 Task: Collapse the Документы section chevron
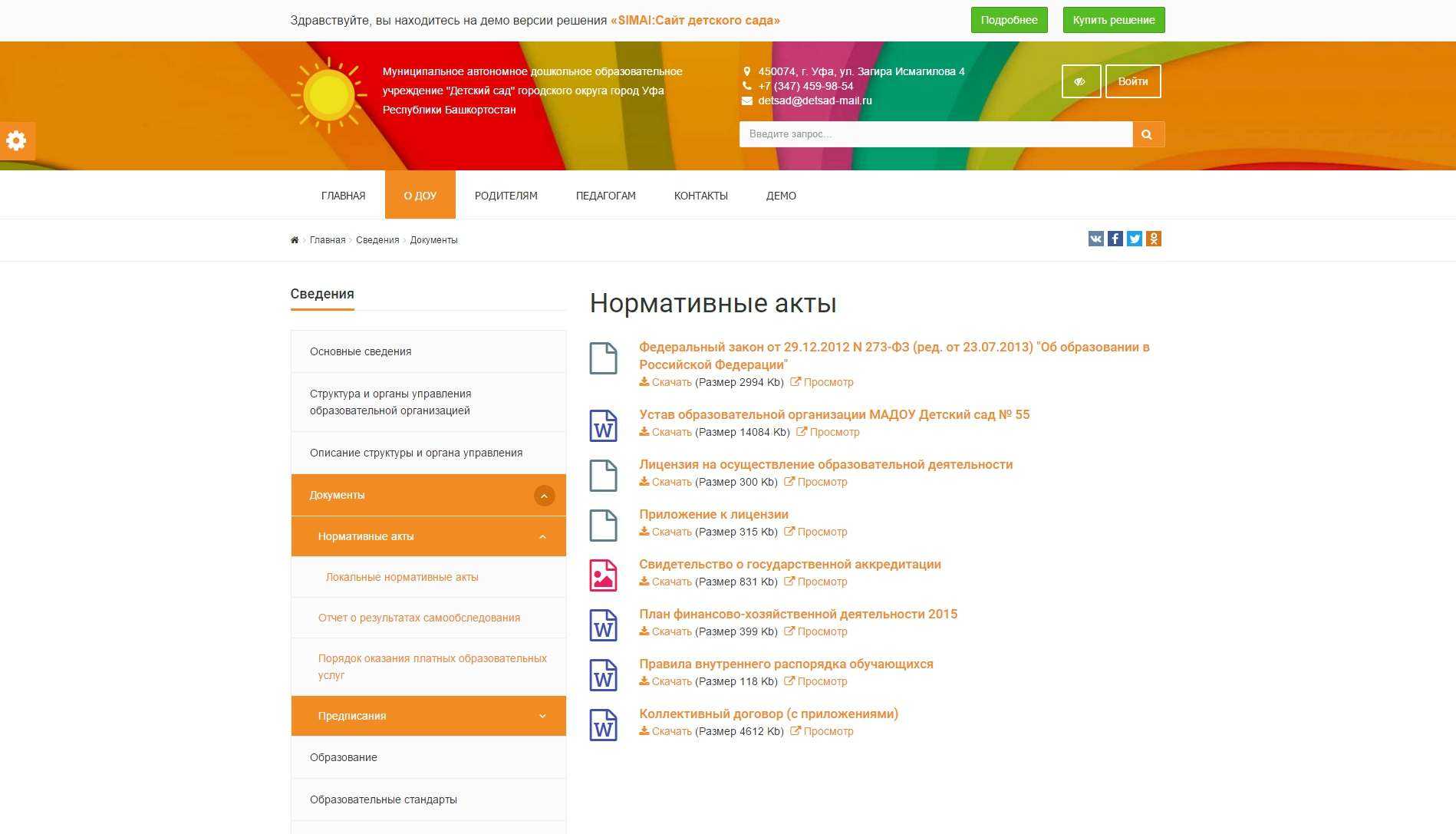544,496
